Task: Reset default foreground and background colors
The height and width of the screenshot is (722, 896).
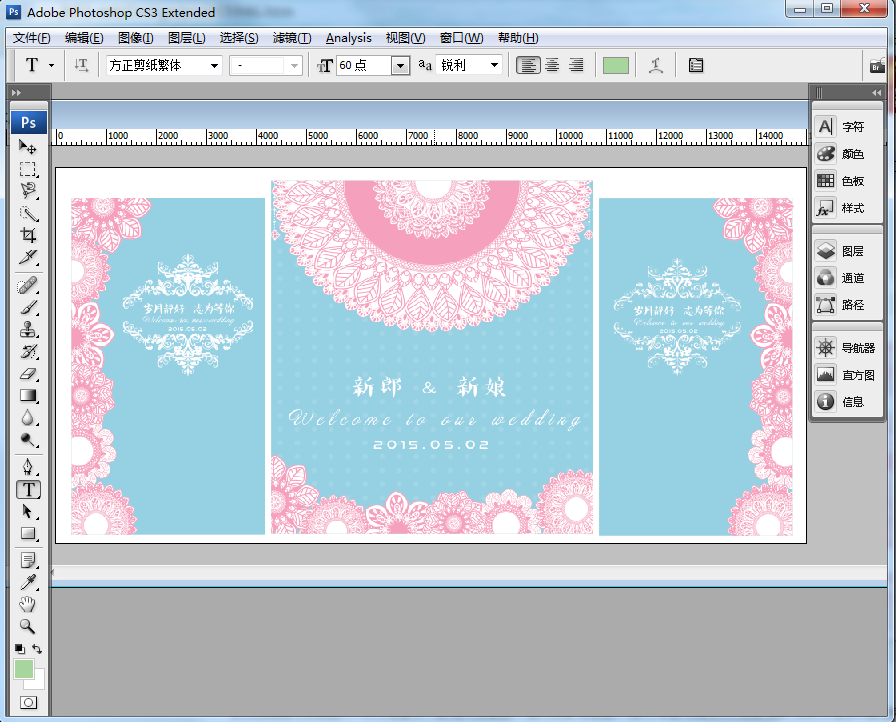Action: pos(19,649)
